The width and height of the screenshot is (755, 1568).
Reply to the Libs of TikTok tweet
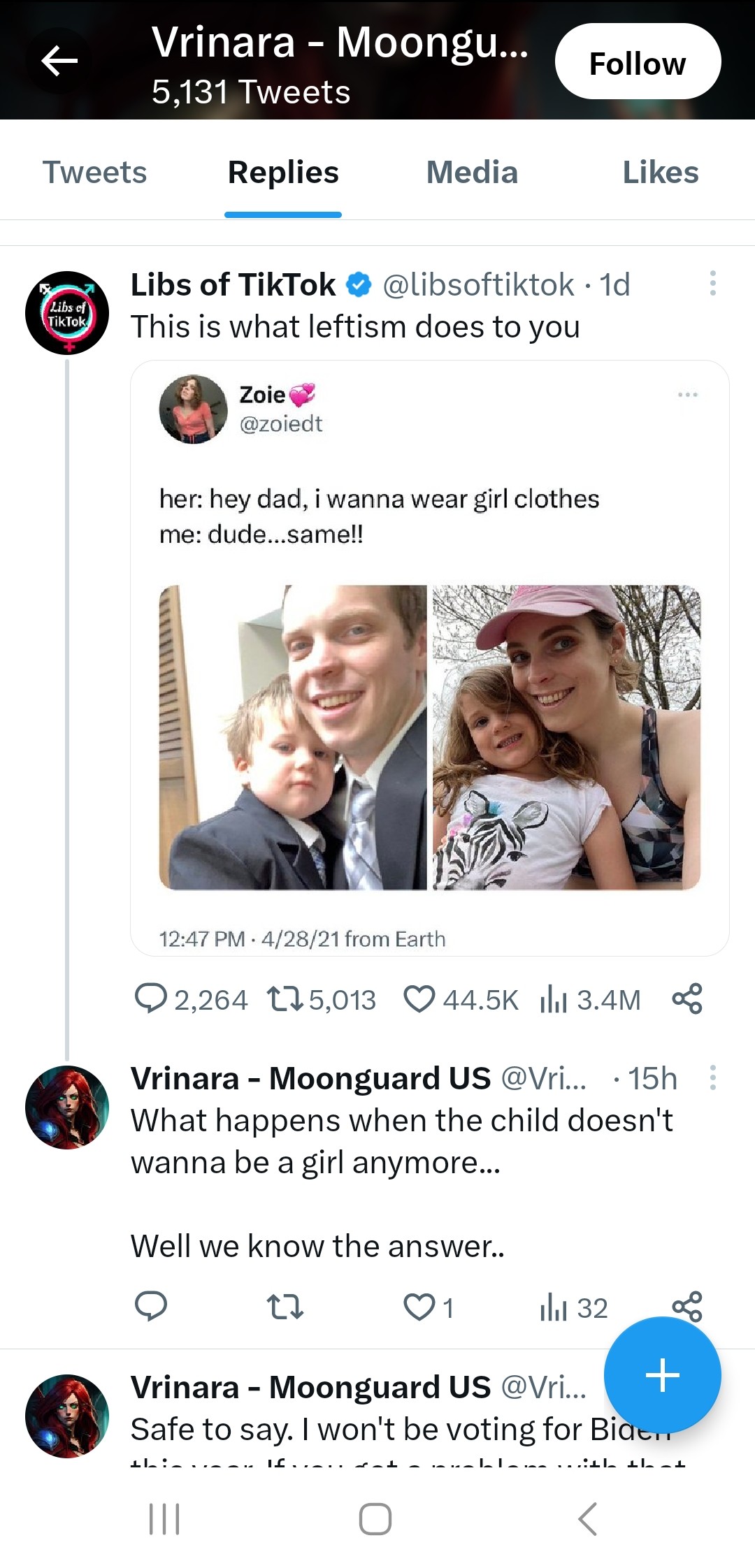151,999
